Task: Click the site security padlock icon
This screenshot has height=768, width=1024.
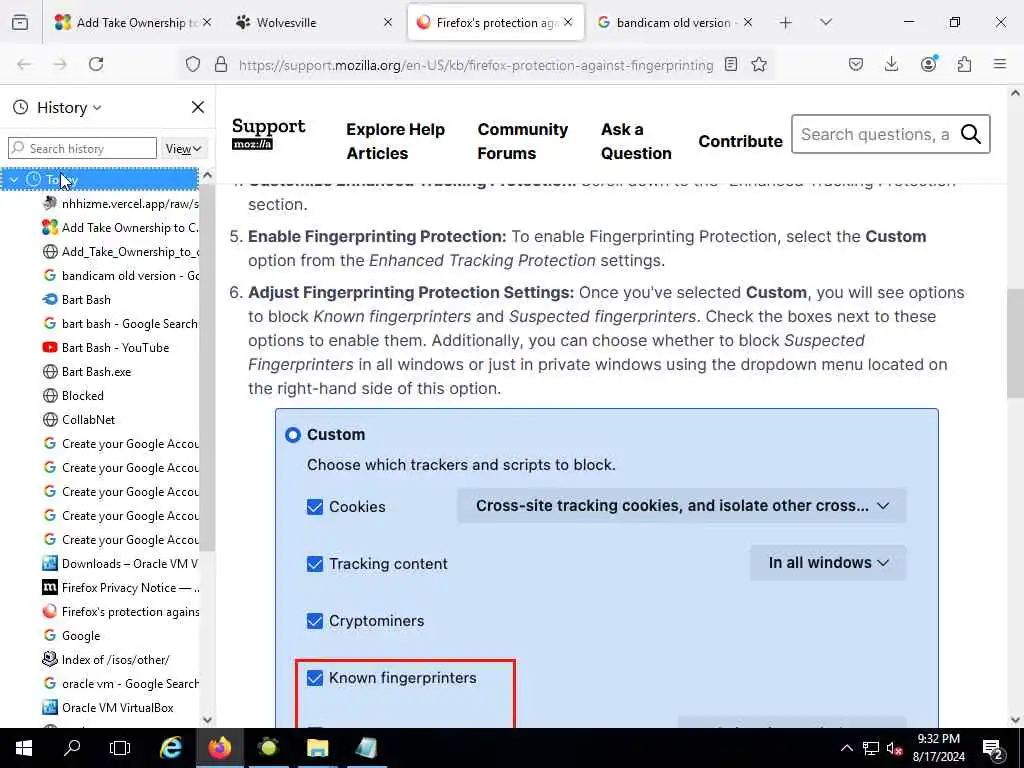Action: coord(221,64)
